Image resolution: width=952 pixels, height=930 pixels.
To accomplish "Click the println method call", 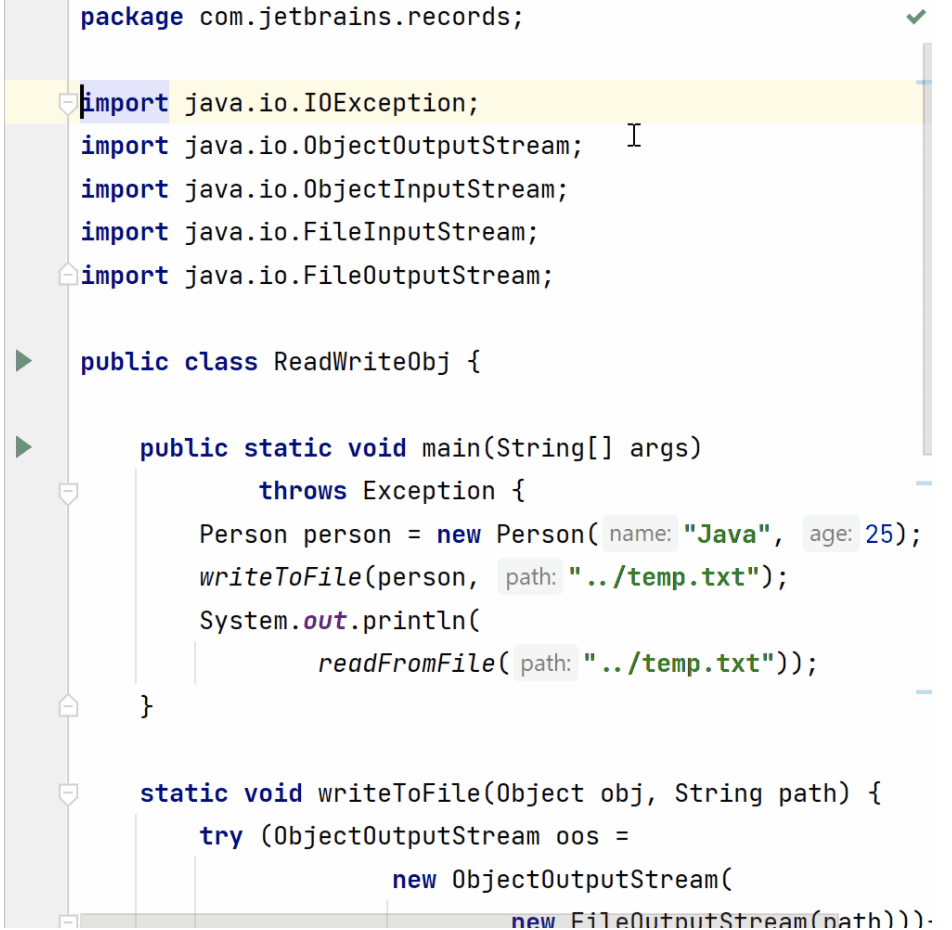I will [413, 621].
